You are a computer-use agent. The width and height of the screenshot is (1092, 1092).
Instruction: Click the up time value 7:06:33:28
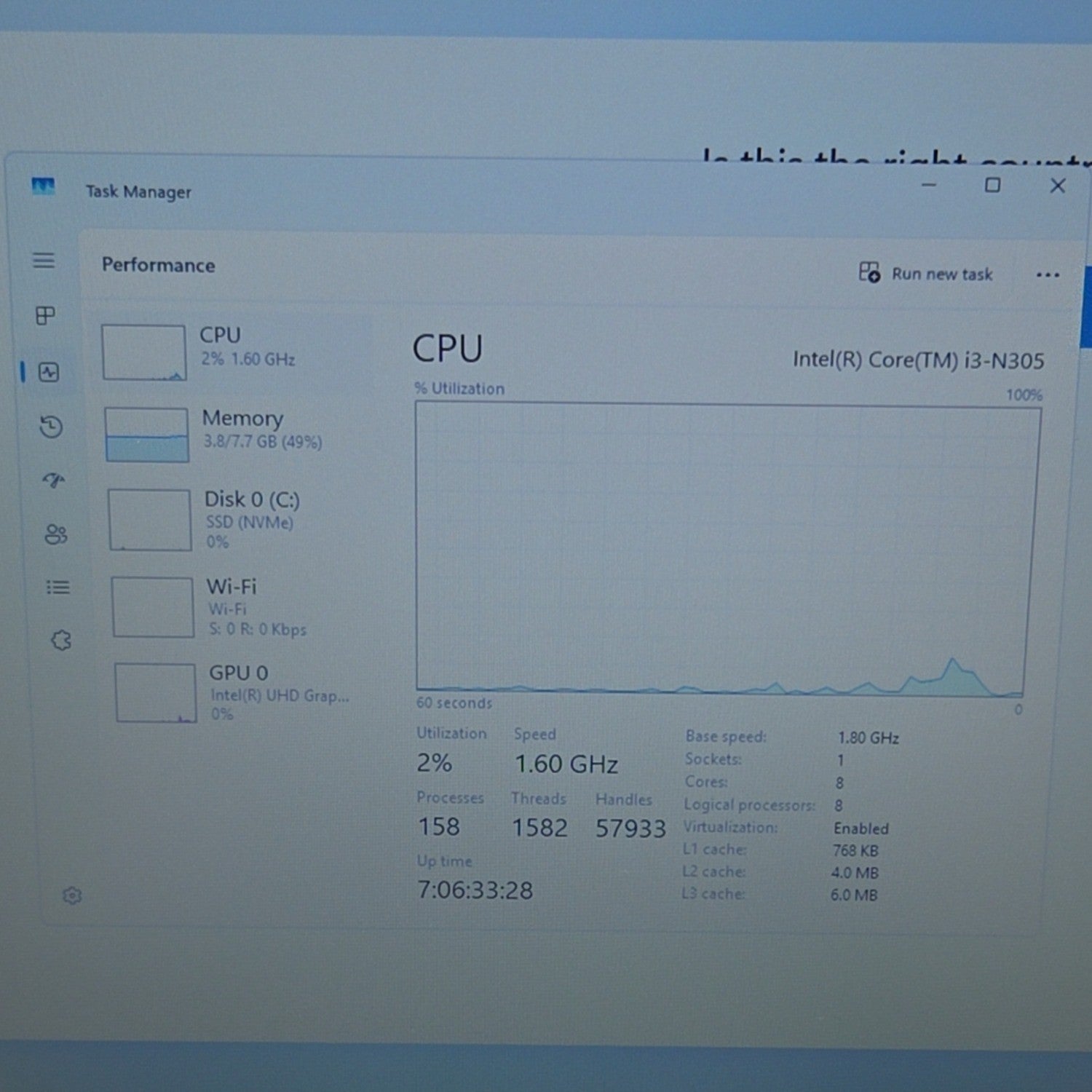(x=475, y=890)
